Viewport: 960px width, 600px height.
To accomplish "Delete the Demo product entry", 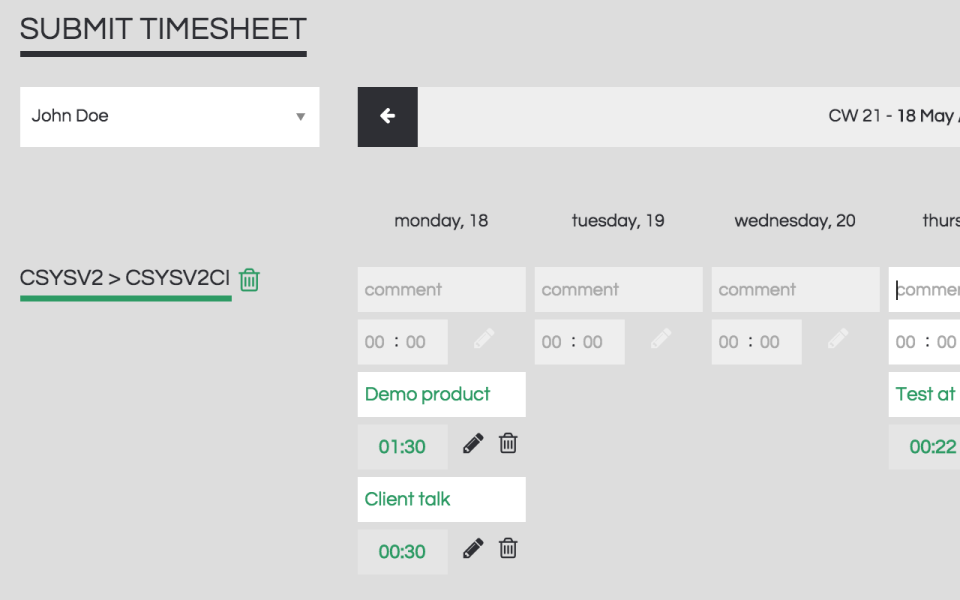I will (x=508, y=443).
